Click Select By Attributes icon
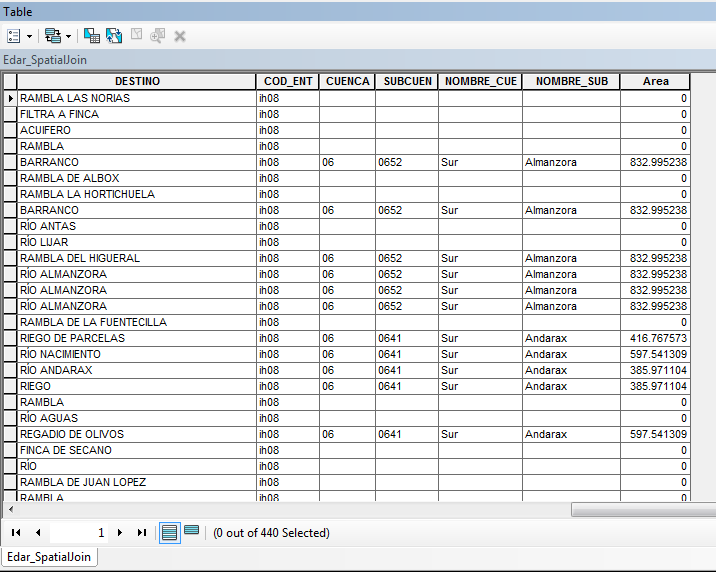Screen dimensions: 716x572 (x=92, y=36)
